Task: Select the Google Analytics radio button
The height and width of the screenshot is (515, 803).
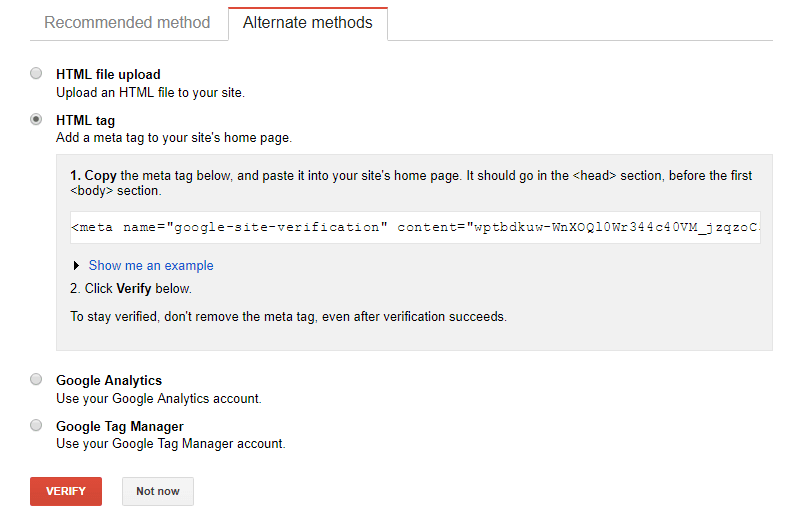Action: pyautogui.click(x=37, y=379)
